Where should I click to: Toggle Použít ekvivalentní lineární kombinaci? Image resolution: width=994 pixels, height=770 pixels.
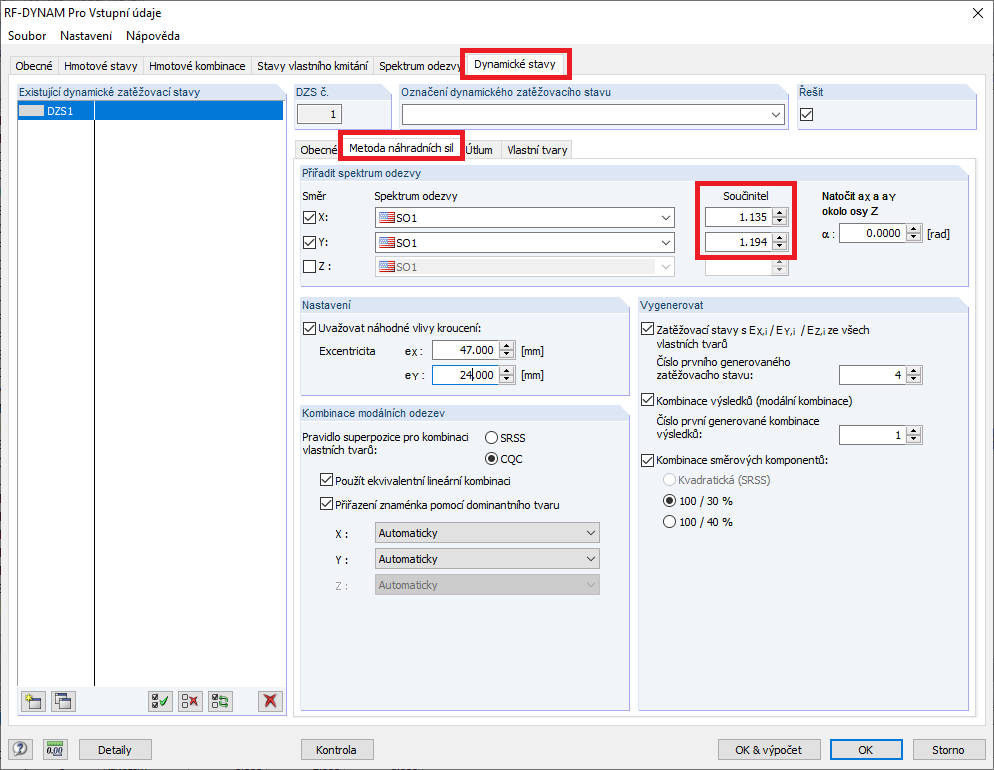click(x=326, y=480)
